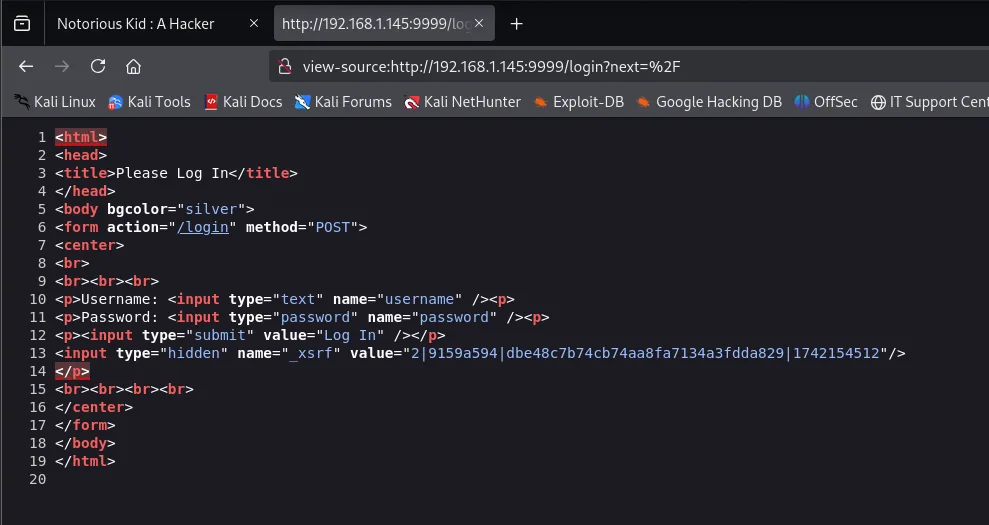Open the Kali Docs bookmark
989x525 pixels.
click(243, 102)
